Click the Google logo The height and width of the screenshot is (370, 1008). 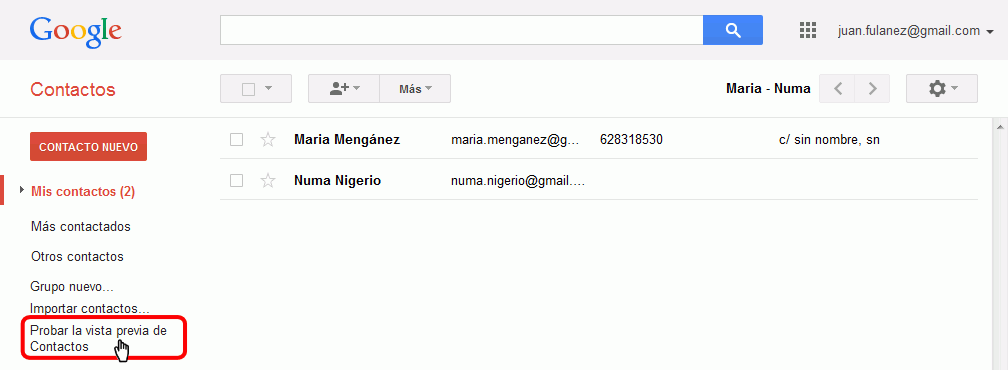75,31
